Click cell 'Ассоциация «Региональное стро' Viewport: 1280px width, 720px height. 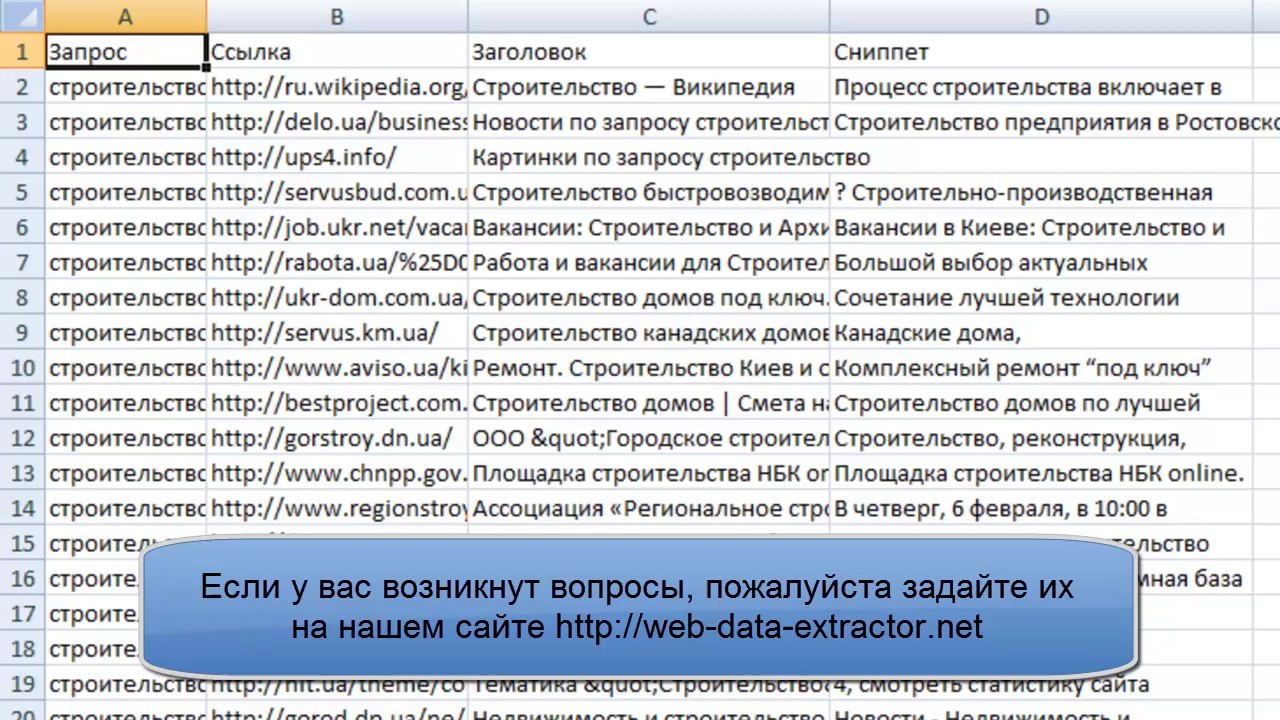[x=649, y=509]
